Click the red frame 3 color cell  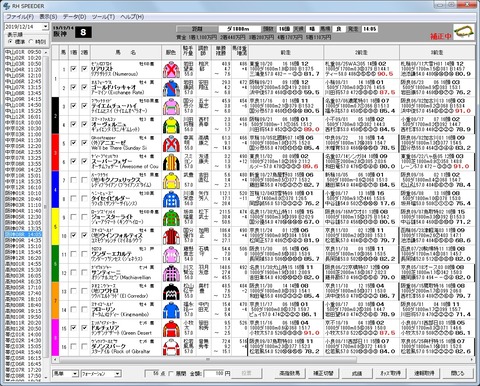click(55, 153)
